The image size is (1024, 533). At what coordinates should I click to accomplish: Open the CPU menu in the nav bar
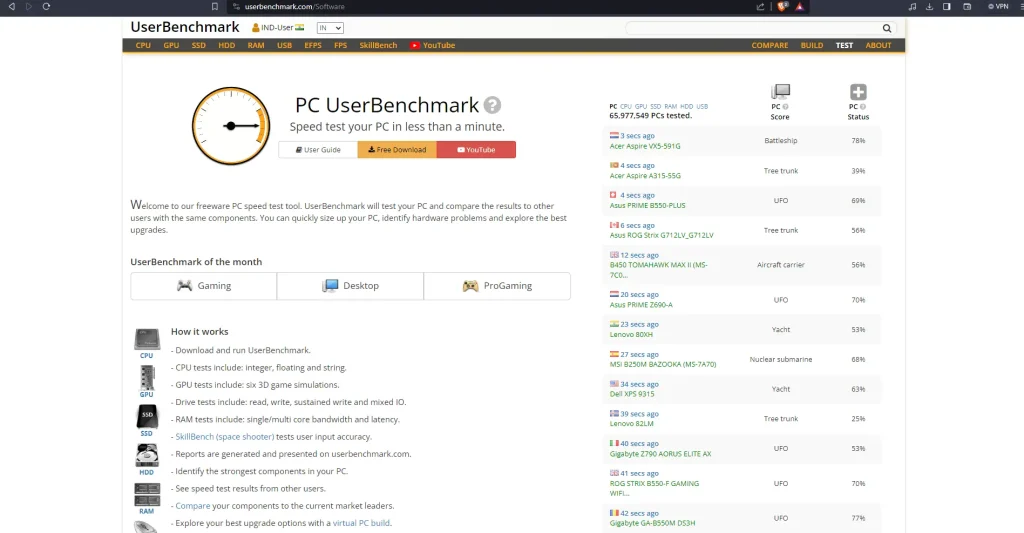(x=143, y=46)
